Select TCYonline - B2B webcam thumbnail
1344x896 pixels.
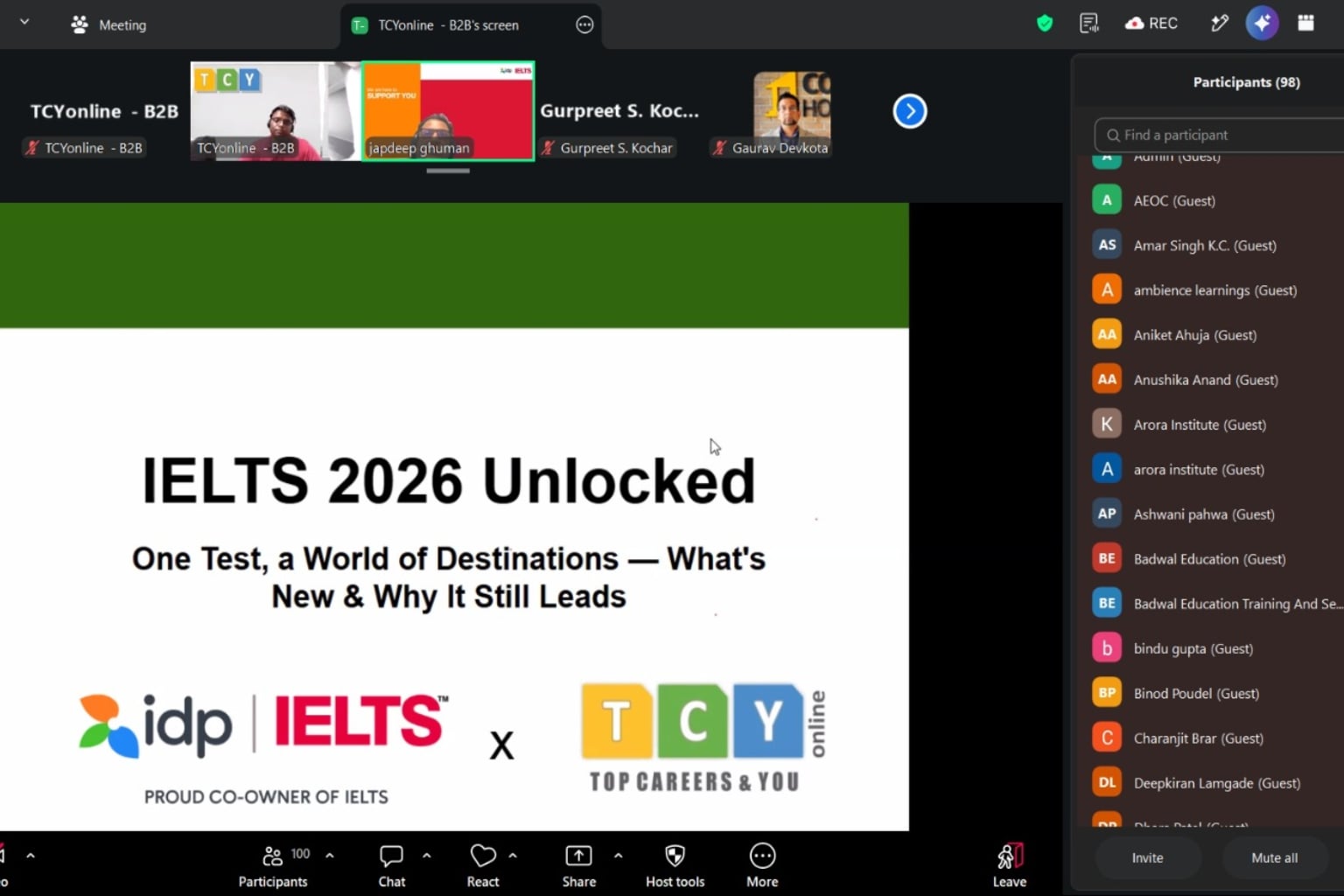point(276,111)
